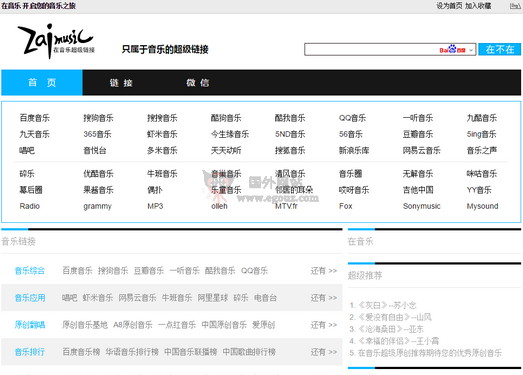This screenshot has width=523, height=375.
Task: Click the Zaimusic logo
Action: 56,41
